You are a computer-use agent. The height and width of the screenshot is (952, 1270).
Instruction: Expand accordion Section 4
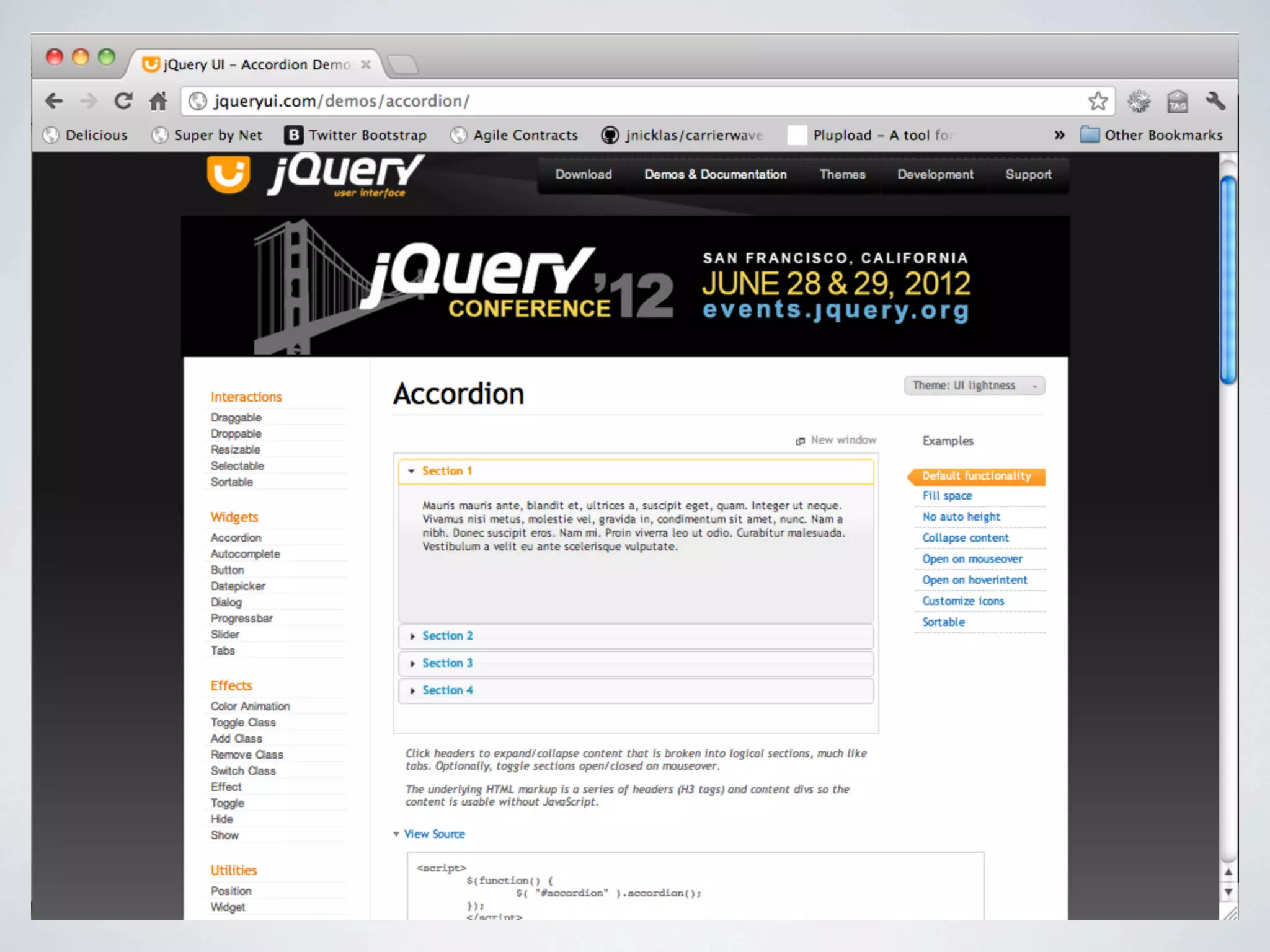point(447,690)
